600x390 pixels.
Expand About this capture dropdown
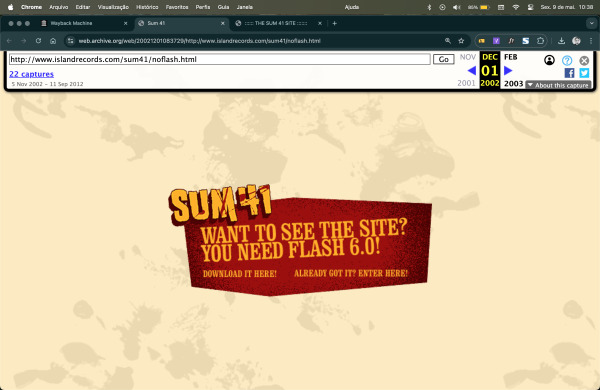[x=558, y=85]
